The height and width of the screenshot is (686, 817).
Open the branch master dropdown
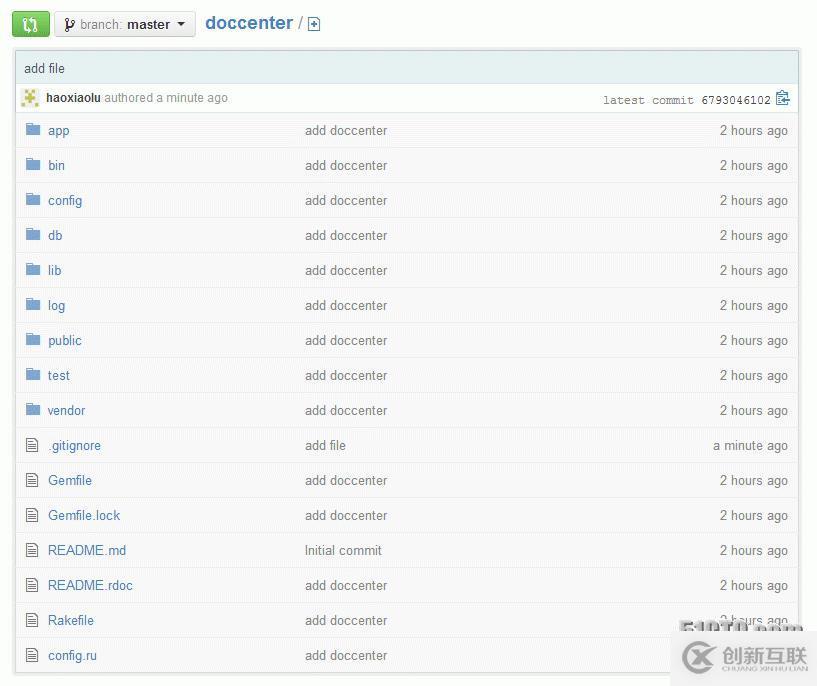[x=125, y=24]
